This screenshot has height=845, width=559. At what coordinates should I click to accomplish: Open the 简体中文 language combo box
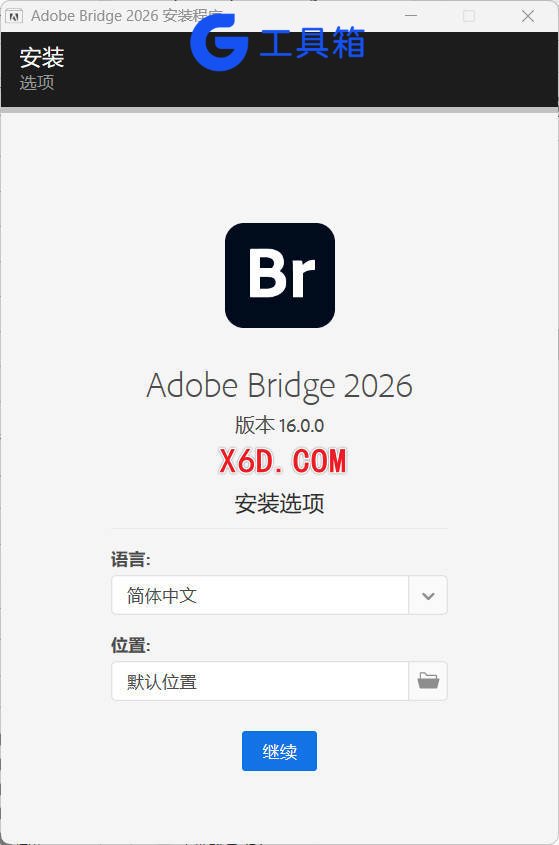[279, 595]
